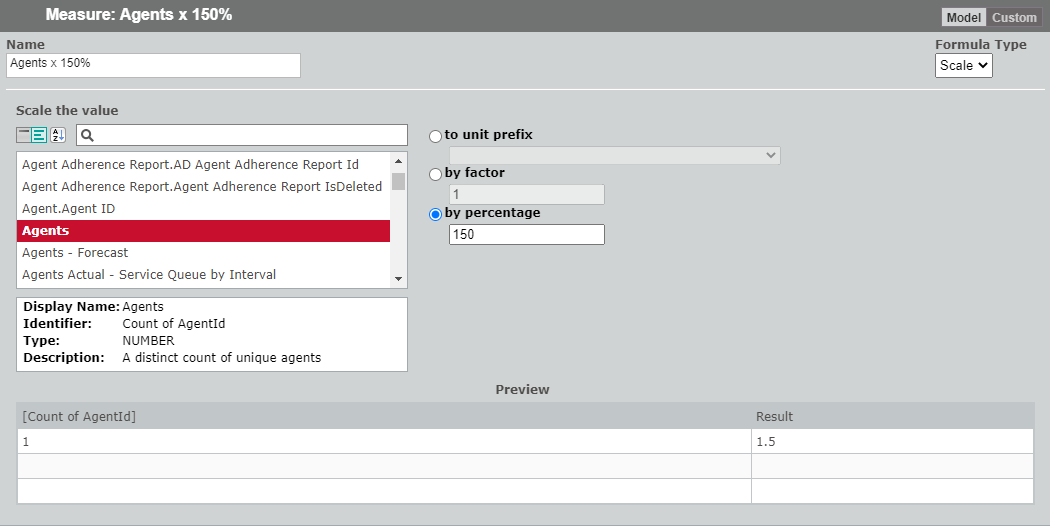Viewport: 1050px width, 526px height.
Task: Click the list scrollbar up arrow
Action: pos(398,161)
